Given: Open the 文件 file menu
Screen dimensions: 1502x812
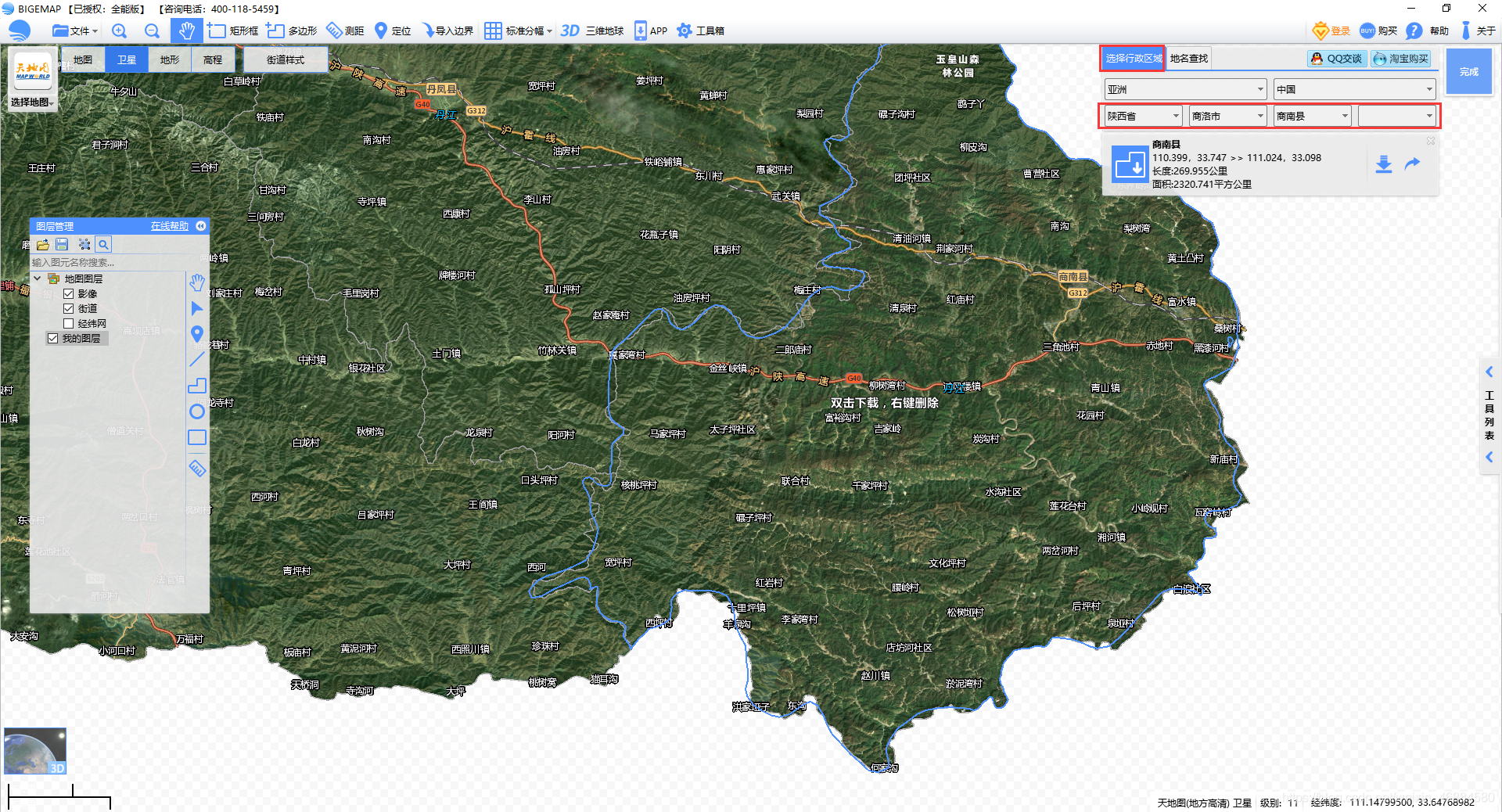Looking at the screenshot, I should tap(74, 31).
